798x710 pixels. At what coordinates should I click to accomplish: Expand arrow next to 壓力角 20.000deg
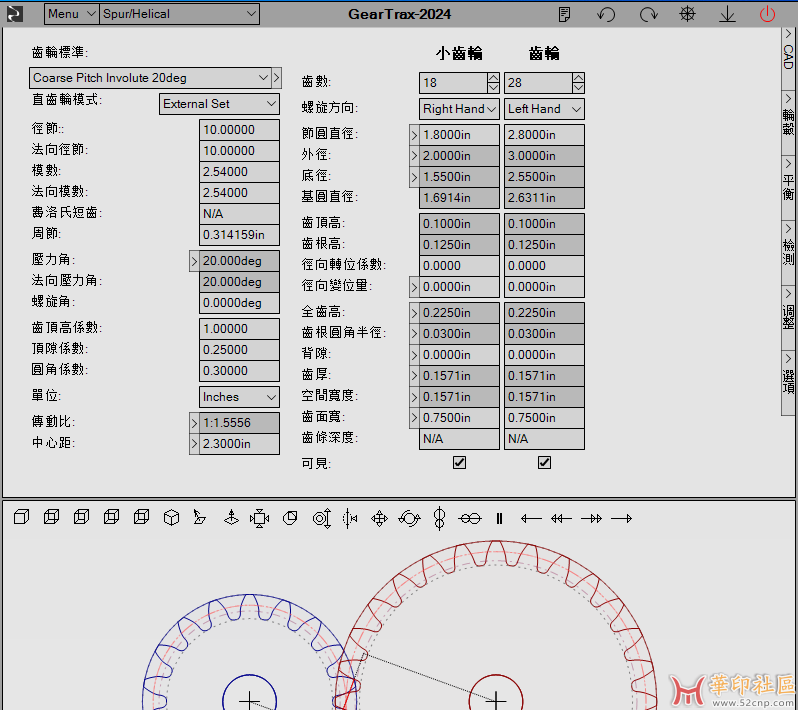pyautogui.click(x=194, y=261)
